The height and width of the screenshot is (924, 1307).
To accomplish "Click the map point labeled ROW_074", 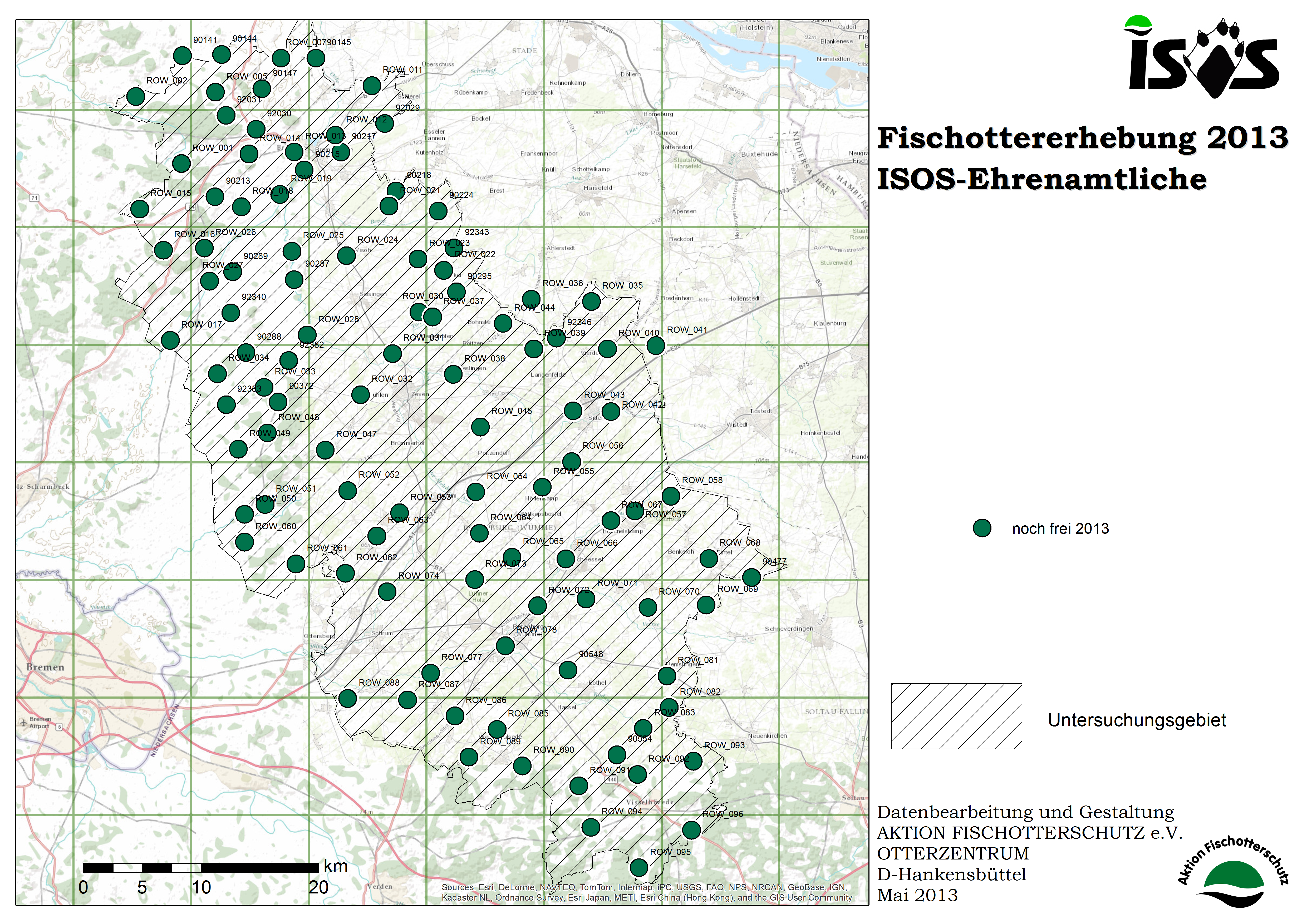I will tap(387, 592).
